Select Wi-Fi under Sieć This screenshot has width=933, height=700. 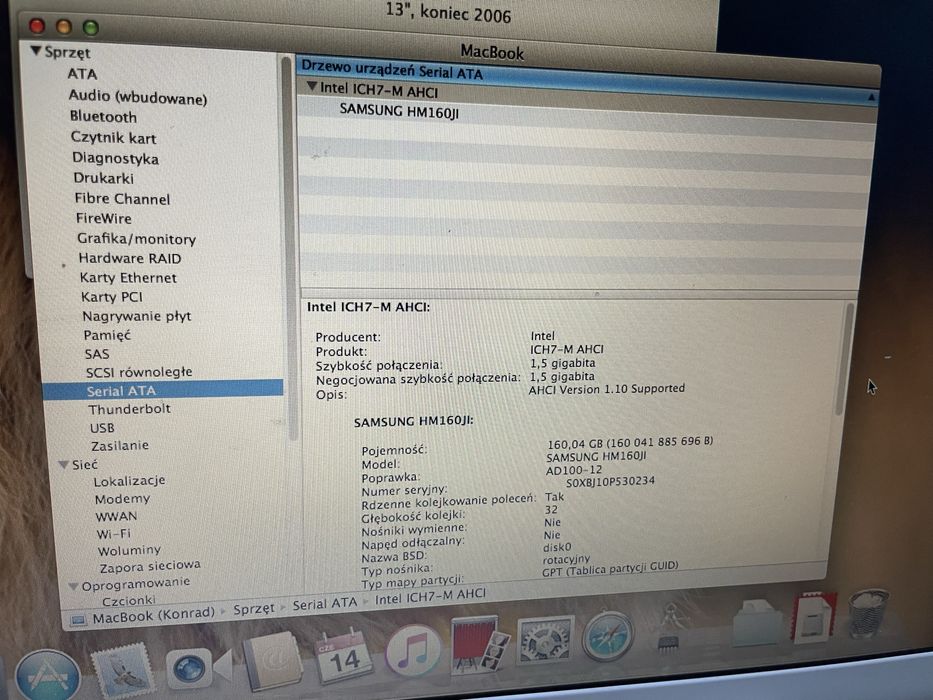tap(114, 533)
